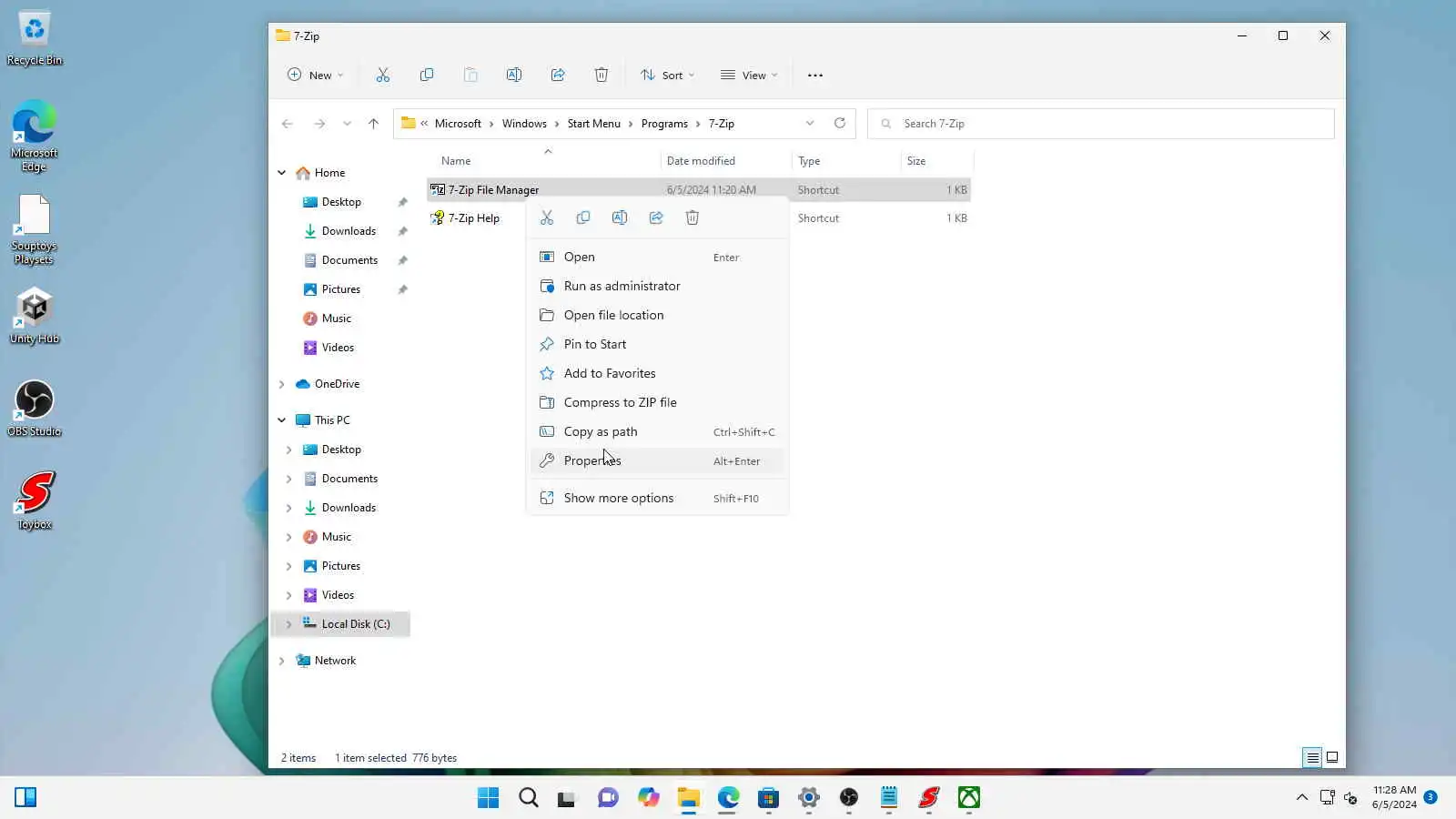Select the Recycle Bin desktop icon
The height and width of the screenshot is (819, 1456).
(35, 39)
